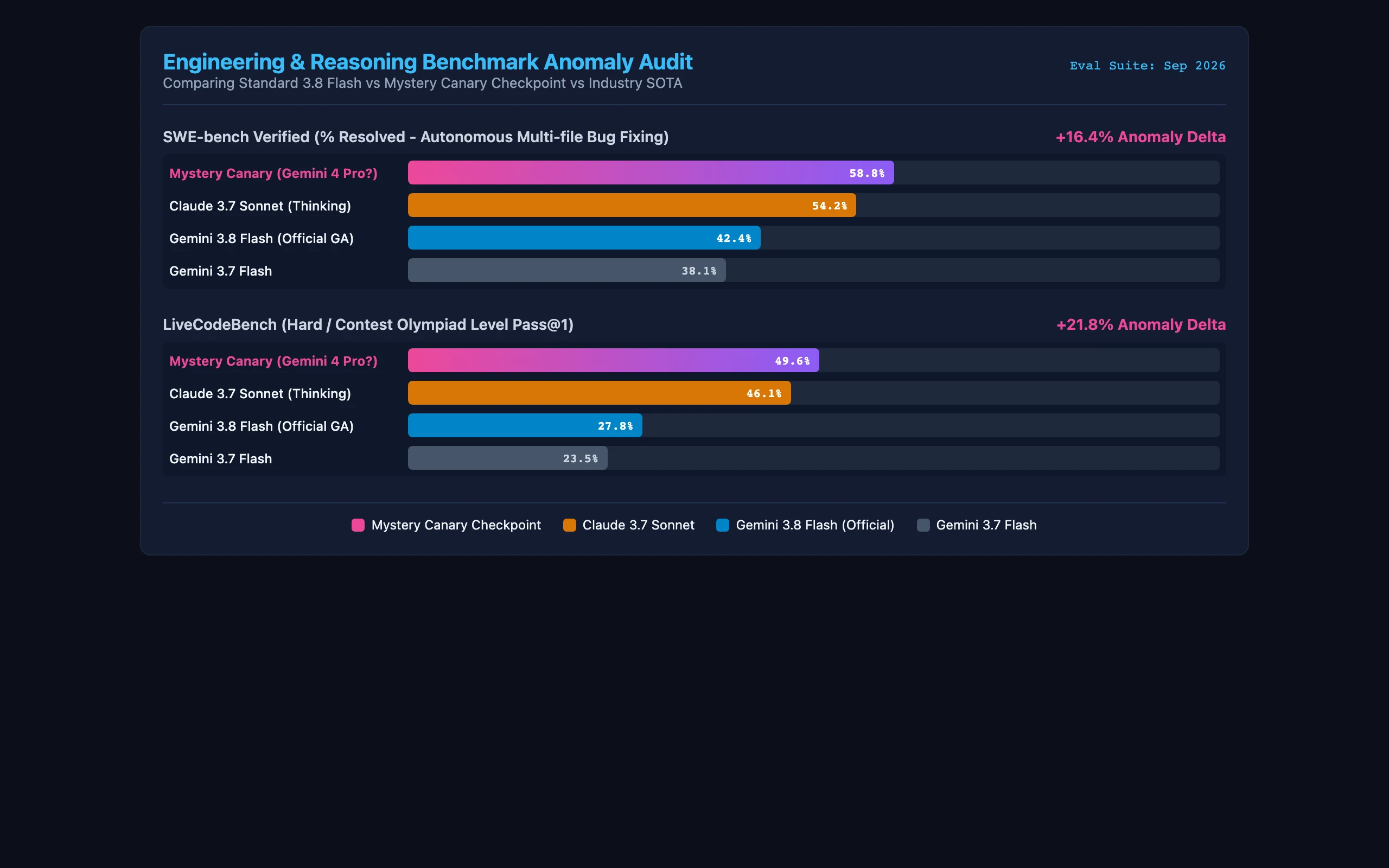The height and width of the screenshot is (868, 1389).
Task: Click the "Gemini 3.8 Flash (Official)" legend text
Action: point(815,525)
